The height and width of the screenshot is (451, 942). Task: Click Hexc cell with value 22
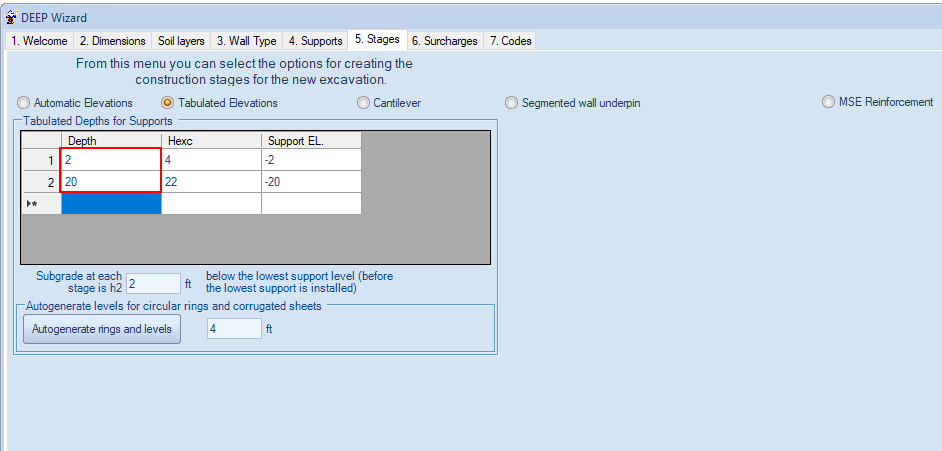pyautogui.click(x=211, y=182)
